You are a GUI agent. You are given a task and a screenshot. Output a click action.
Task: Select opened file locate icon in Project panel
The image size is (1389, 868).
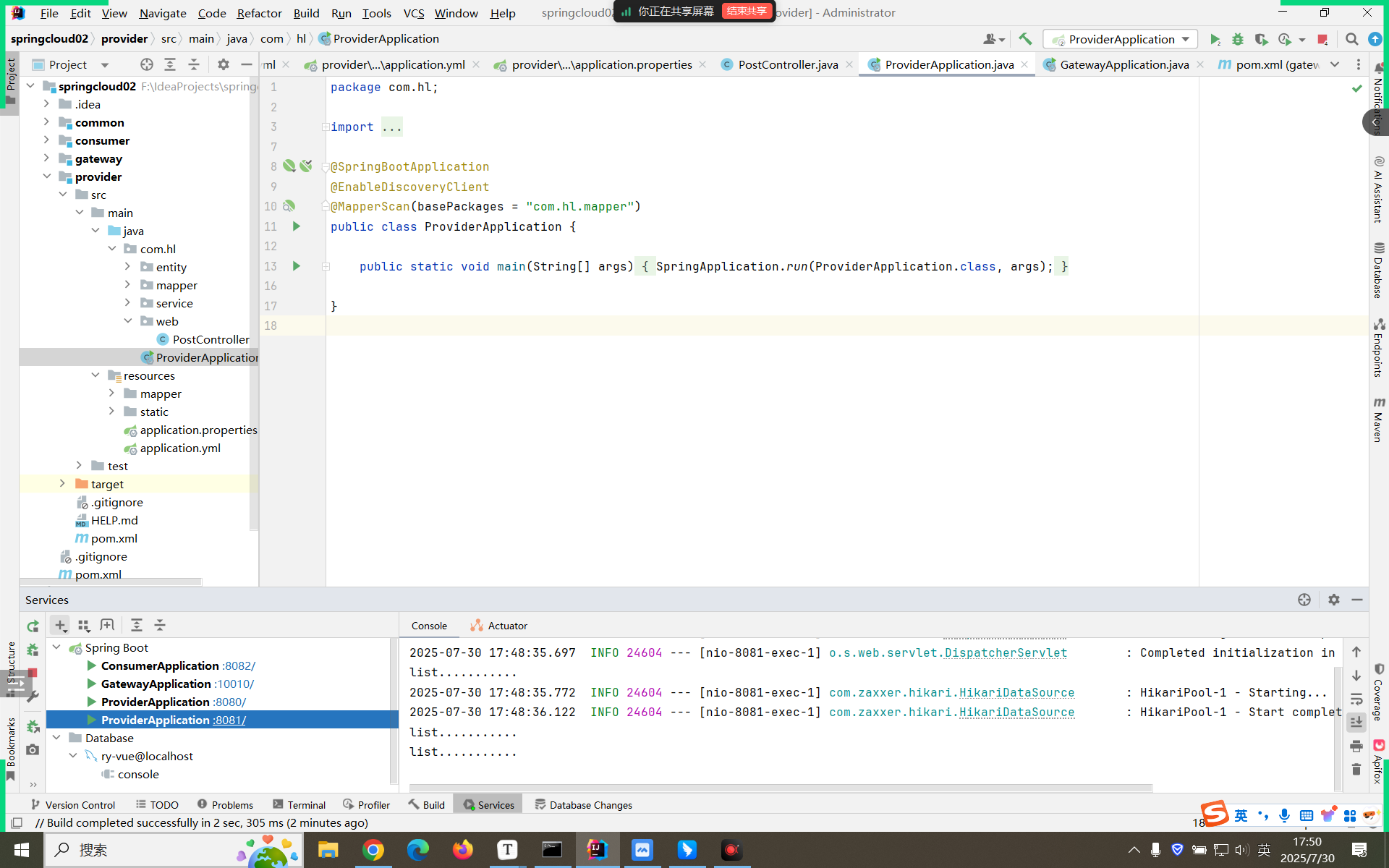coord(147,64)
